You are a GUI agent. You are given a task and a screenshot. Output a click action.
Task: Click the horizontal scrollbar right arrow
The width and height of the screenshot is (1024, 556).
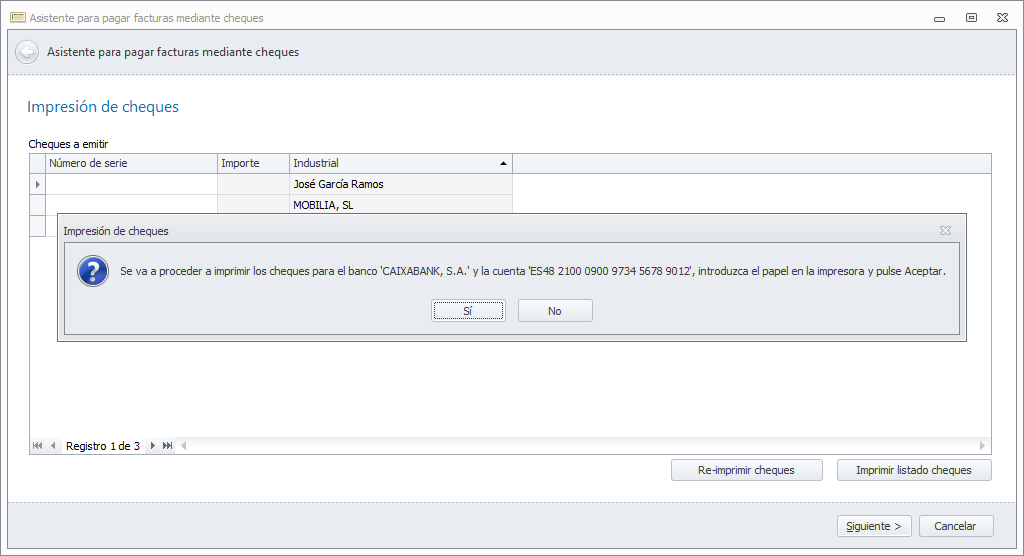pos(982,446)
